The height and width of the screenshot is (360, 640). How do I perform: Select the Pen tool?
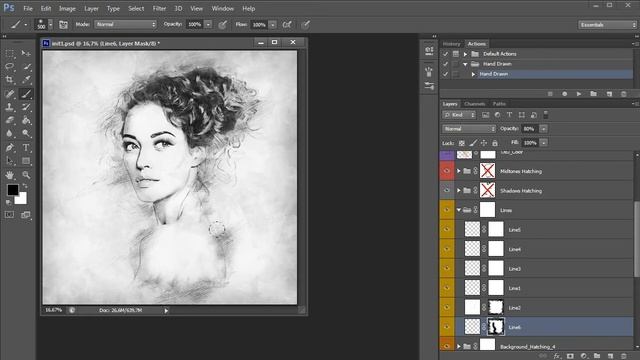coord(10,147)
